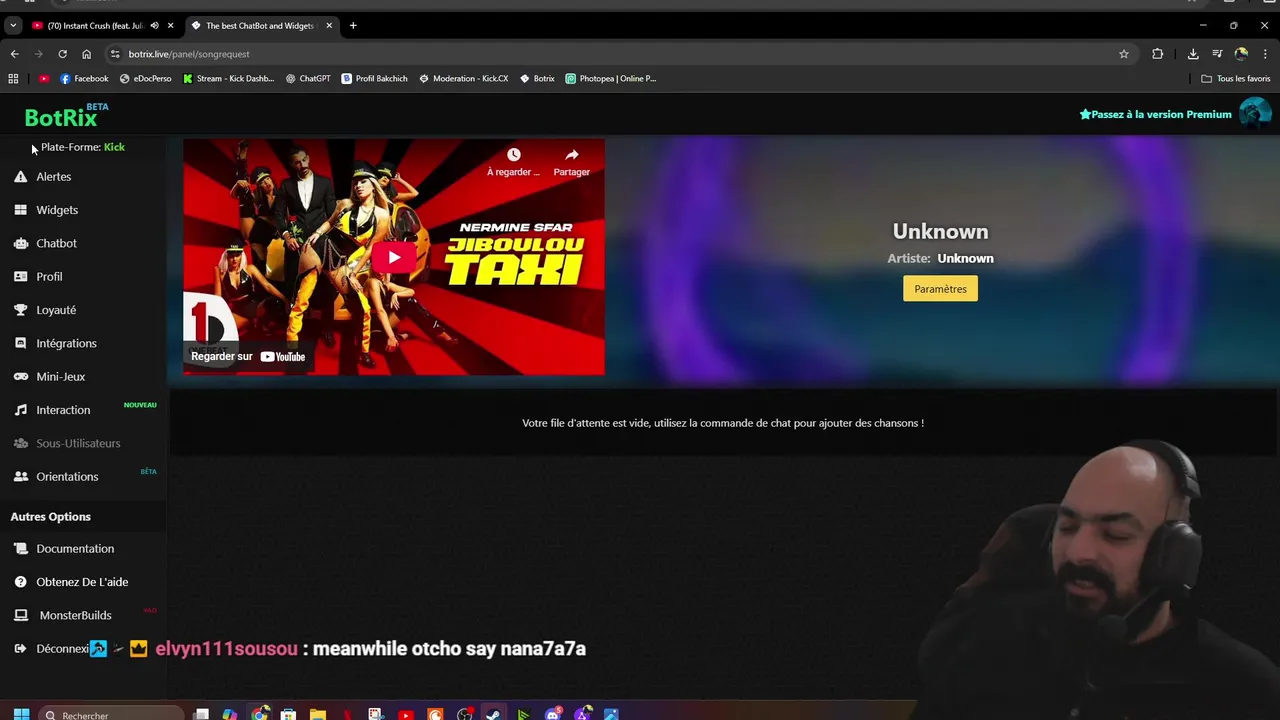Open the Chrome profile avatar
Viewport: 1280px width, 720px height.
[x=1241, y=54]
